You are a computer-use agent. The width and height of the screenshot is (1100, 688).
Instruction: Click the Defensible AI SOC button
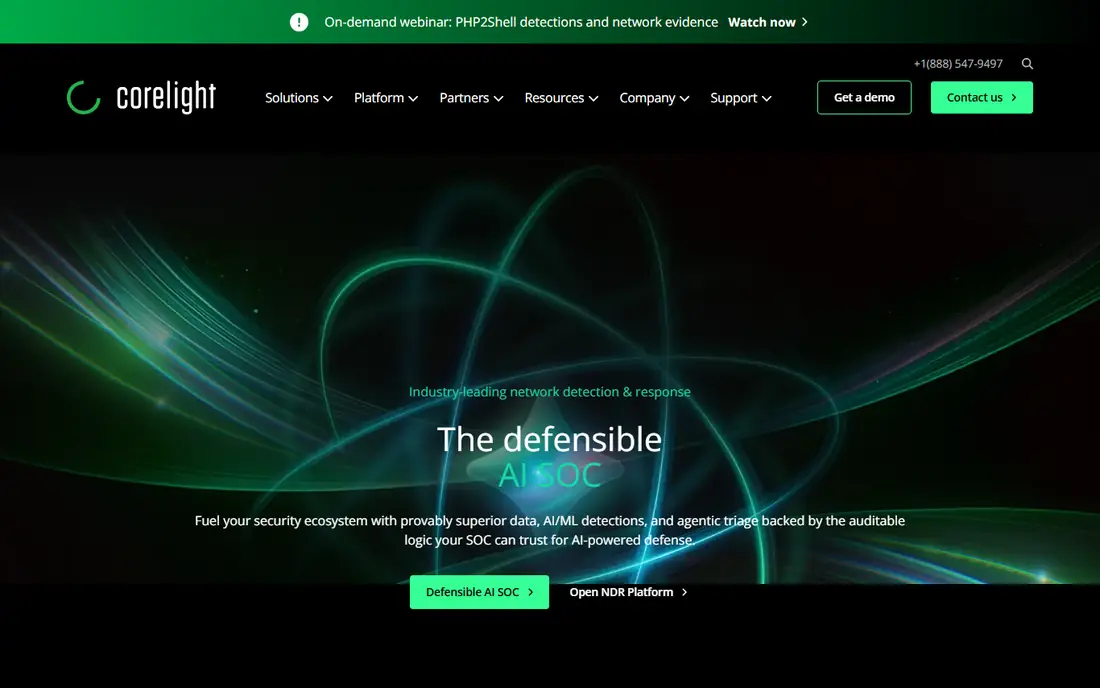click(x=479, y=592)
